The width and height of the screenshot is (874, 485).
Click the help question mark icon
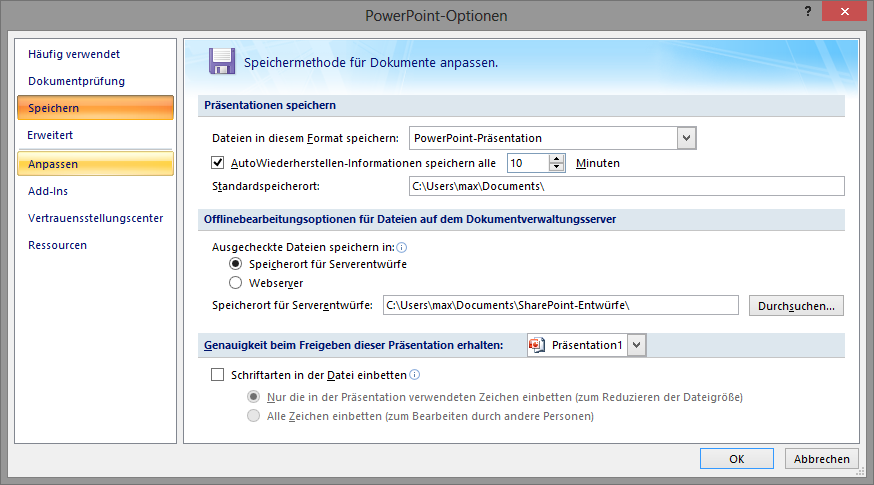tap(808, 11)
